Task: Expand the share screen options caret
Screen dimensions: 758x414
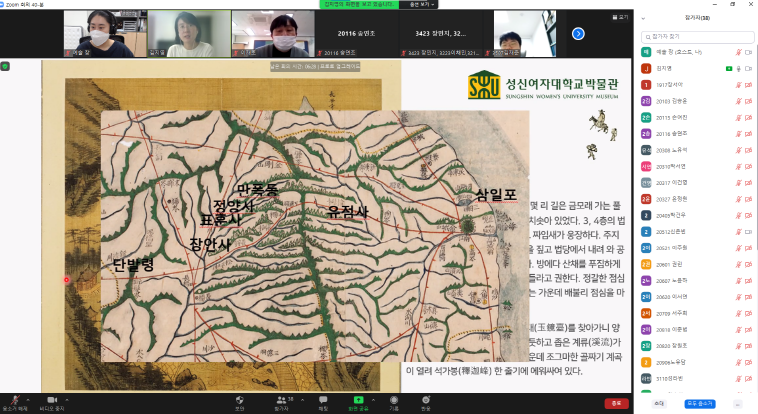Action: (373, 400)
